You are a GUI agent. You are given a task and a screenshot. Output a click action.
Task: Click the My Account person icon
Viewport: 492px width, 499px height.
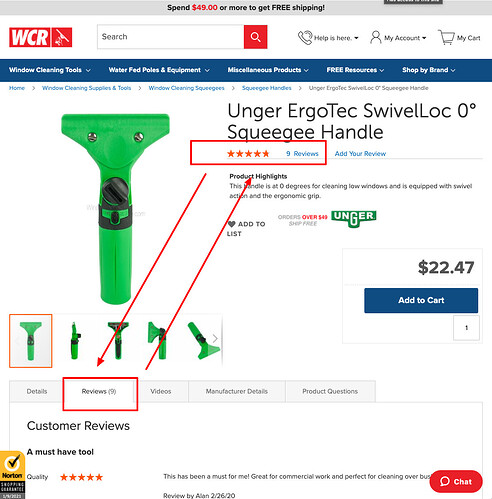click(376, 37)
